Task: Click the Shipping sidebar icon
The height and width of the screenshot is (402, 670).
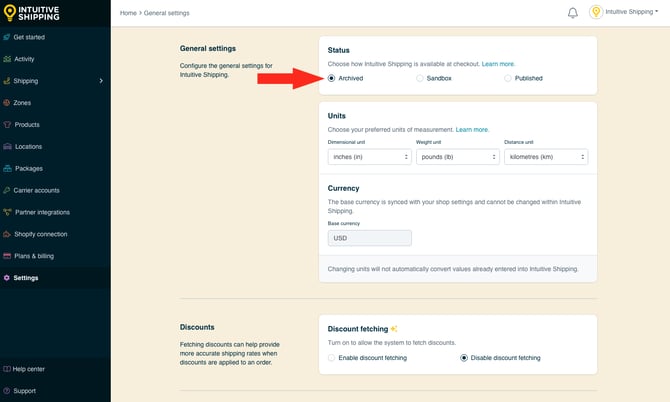Action: (x=6, y=81)
